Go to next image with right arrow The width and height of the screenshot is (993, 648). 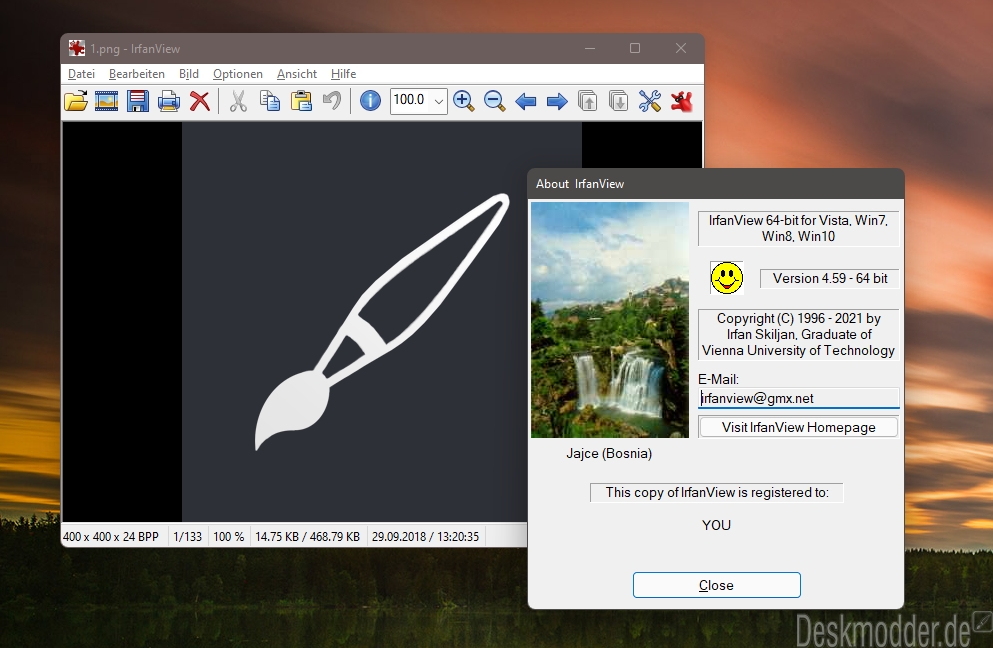pyautogui.click(x=557, y=101)
